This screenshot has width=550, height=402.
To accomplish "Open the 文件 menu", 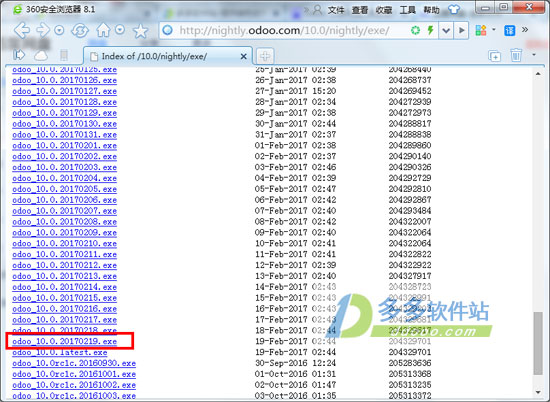I will click(x=336, y=10).
